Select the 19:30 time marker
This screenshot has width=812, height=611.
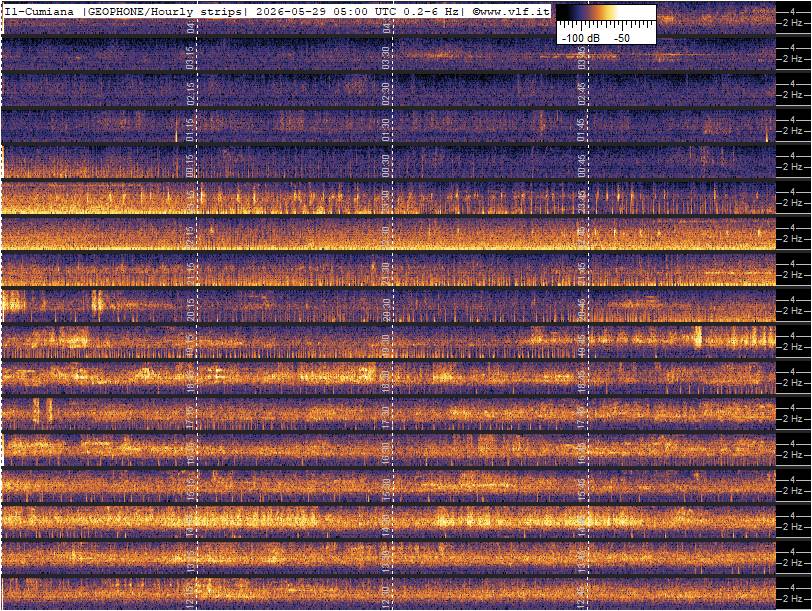click(x=386, y=345)
